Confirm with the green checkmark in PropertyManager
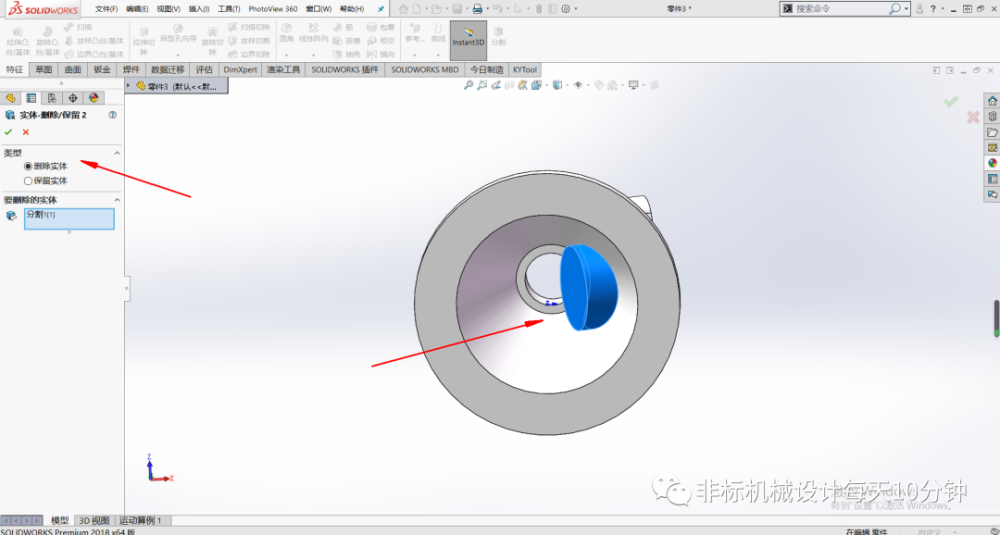Screen dimensions: 1000x535 tap(8, 132)
